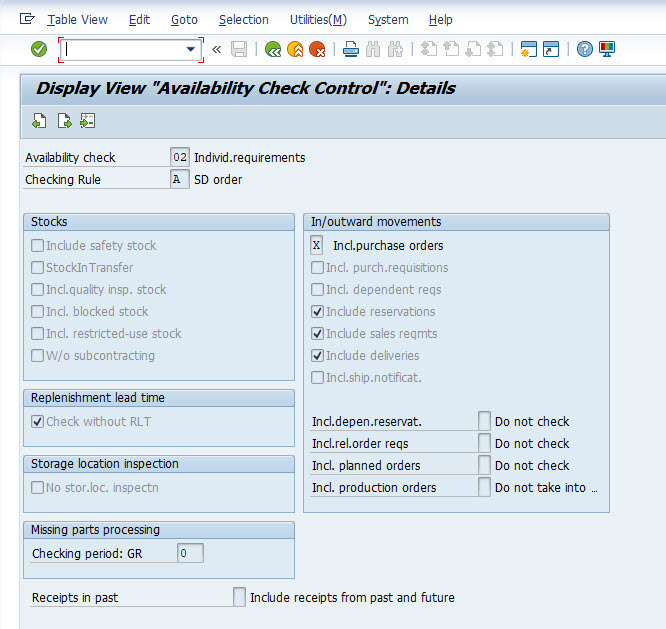Click the Customize Local Layout monitor icon
Screen dimensions: 666x629
[x=607, y=49]
